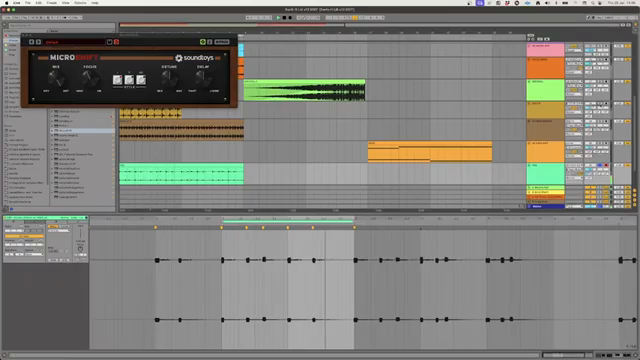The image size is (640, 360).
Task: Select the large green audio clip
Action: click(x=304, y=90)
